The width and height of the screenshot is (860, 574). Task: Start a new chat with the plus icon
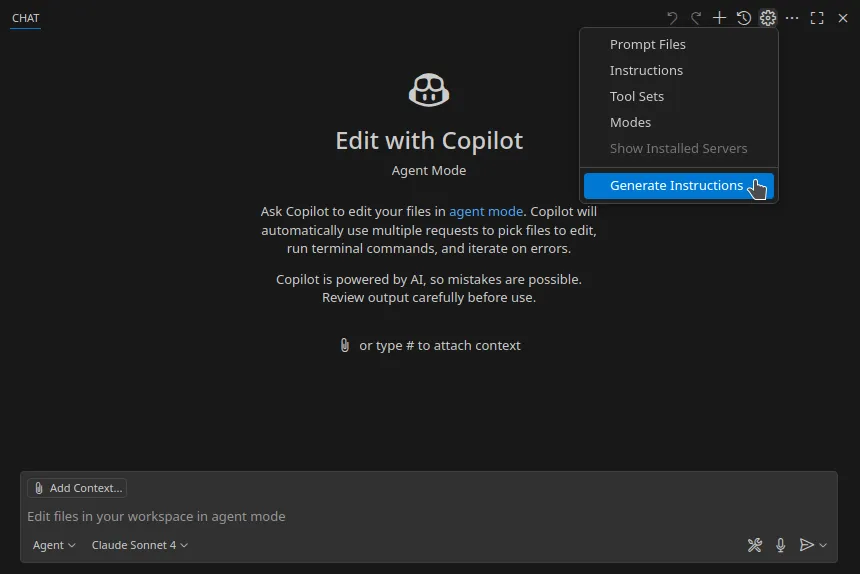[720, 18]
